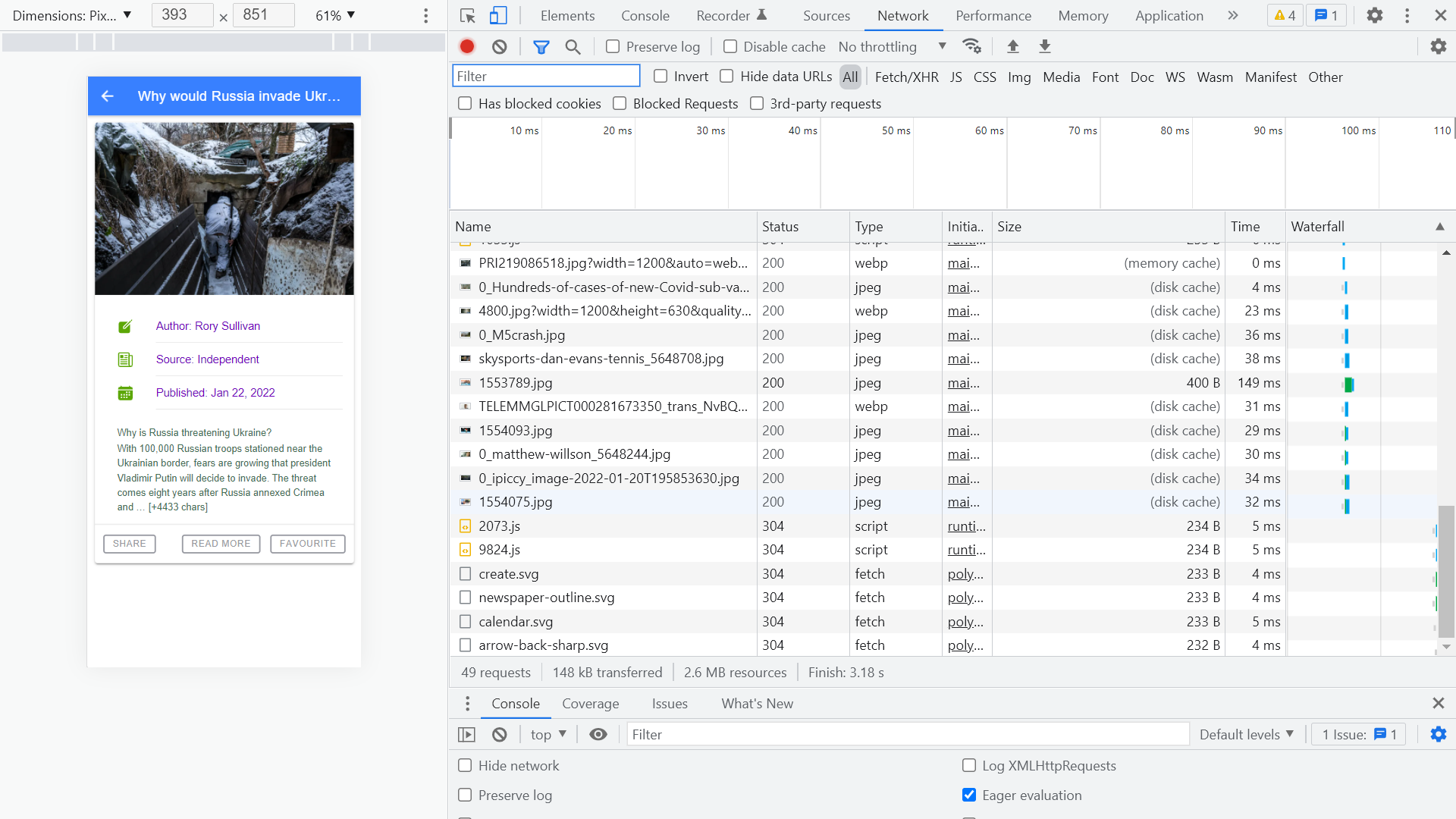Expand the Default levels dropdown
Viewport: 1456px width, 819px height.
coord(1246,734)
